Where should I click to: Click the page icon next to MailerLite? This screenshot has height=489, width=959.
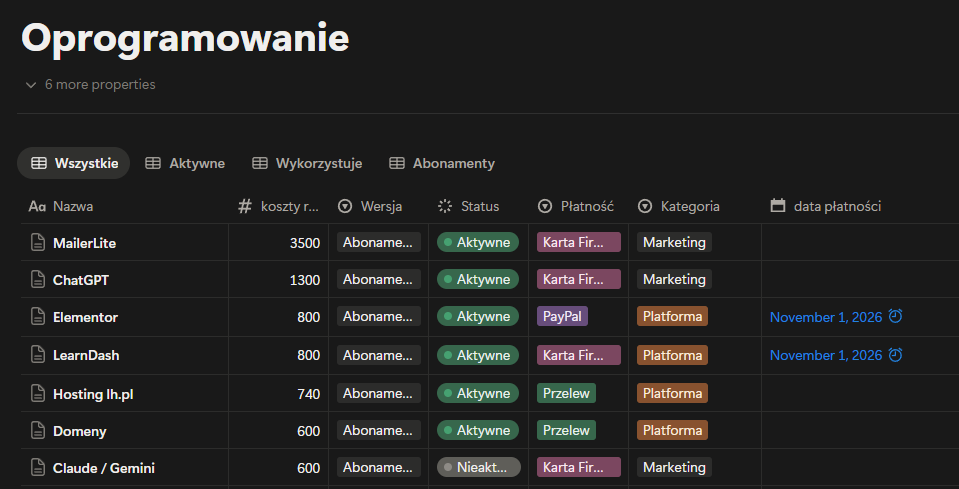pyautogui.click(x=38, y=243)
